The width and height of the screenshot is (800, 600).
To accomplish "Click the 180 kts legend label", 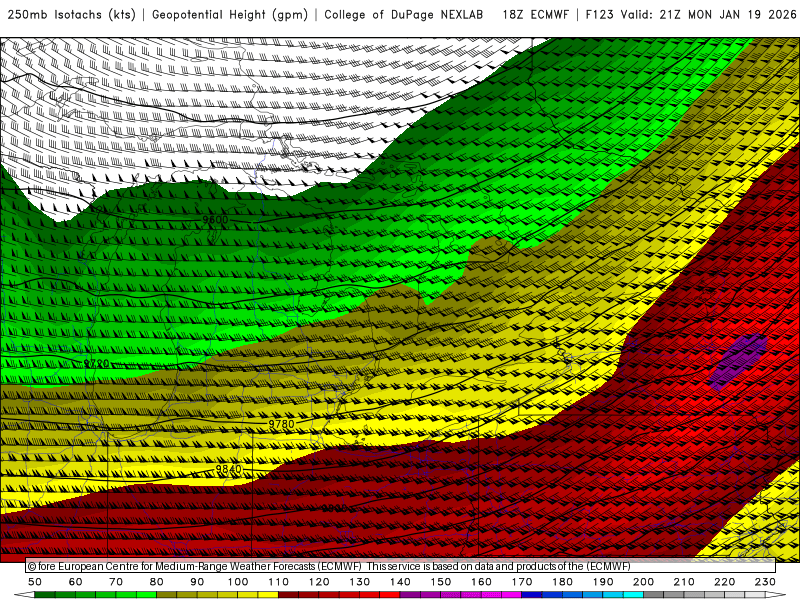I will (562, 582).
